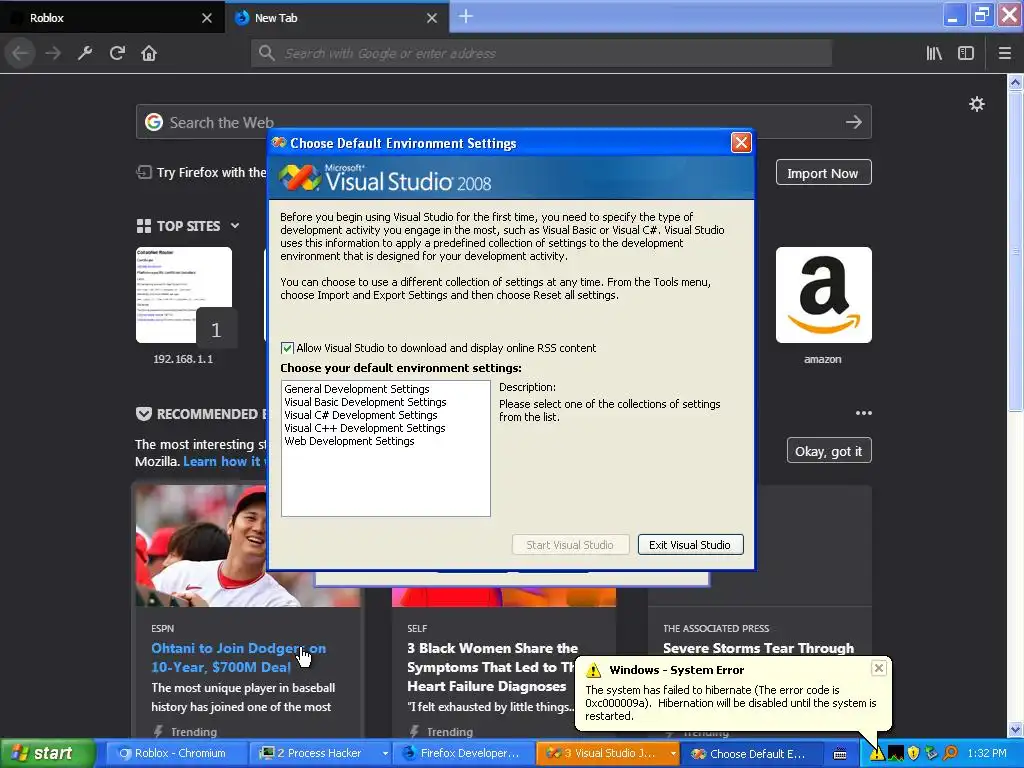This screenshot has height=768, width=1024.
Task: Open Severe Storms Tear Through article
Action: 758,648
